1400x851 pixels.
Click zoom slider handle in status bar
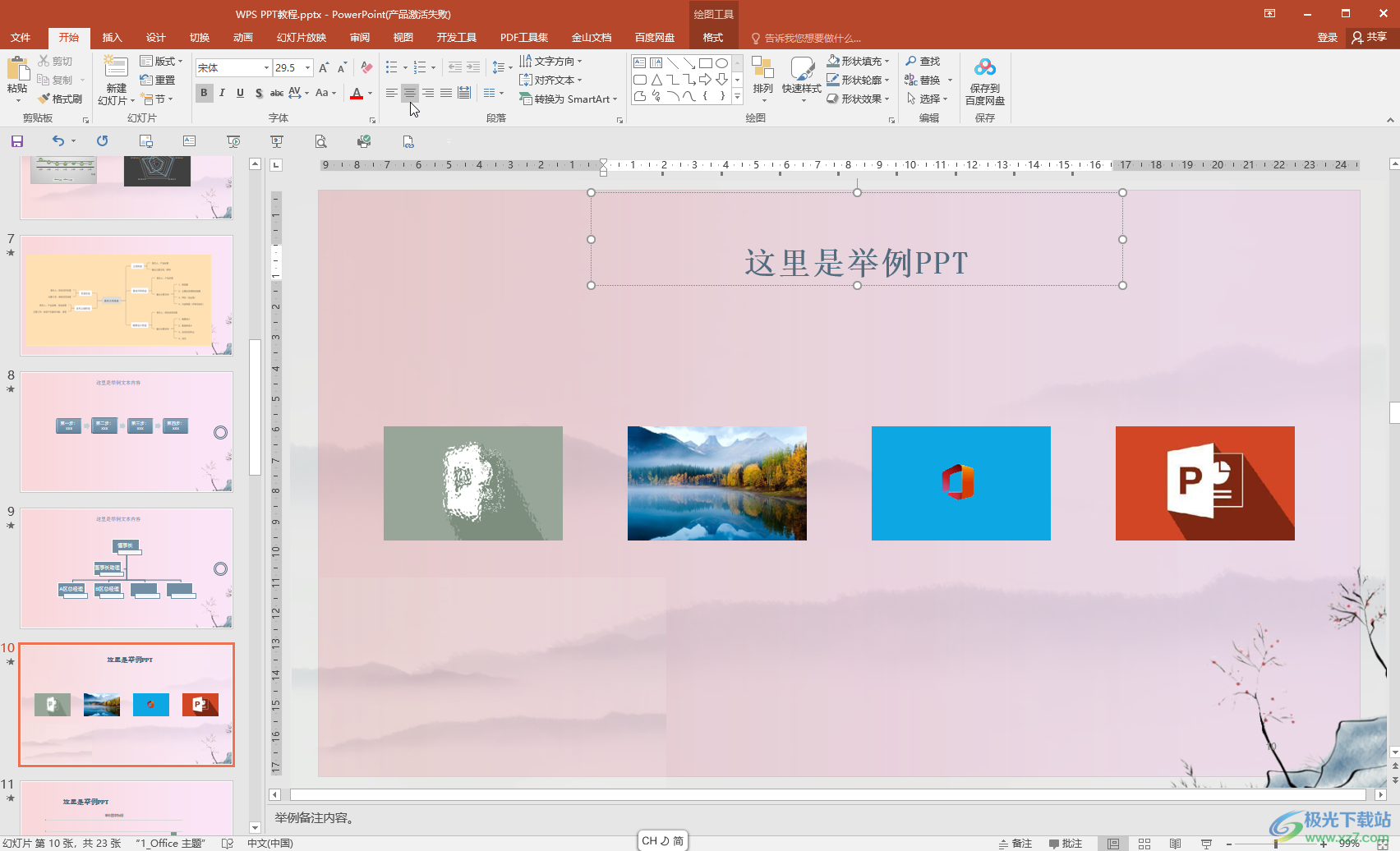click(x=1276, y=844)
